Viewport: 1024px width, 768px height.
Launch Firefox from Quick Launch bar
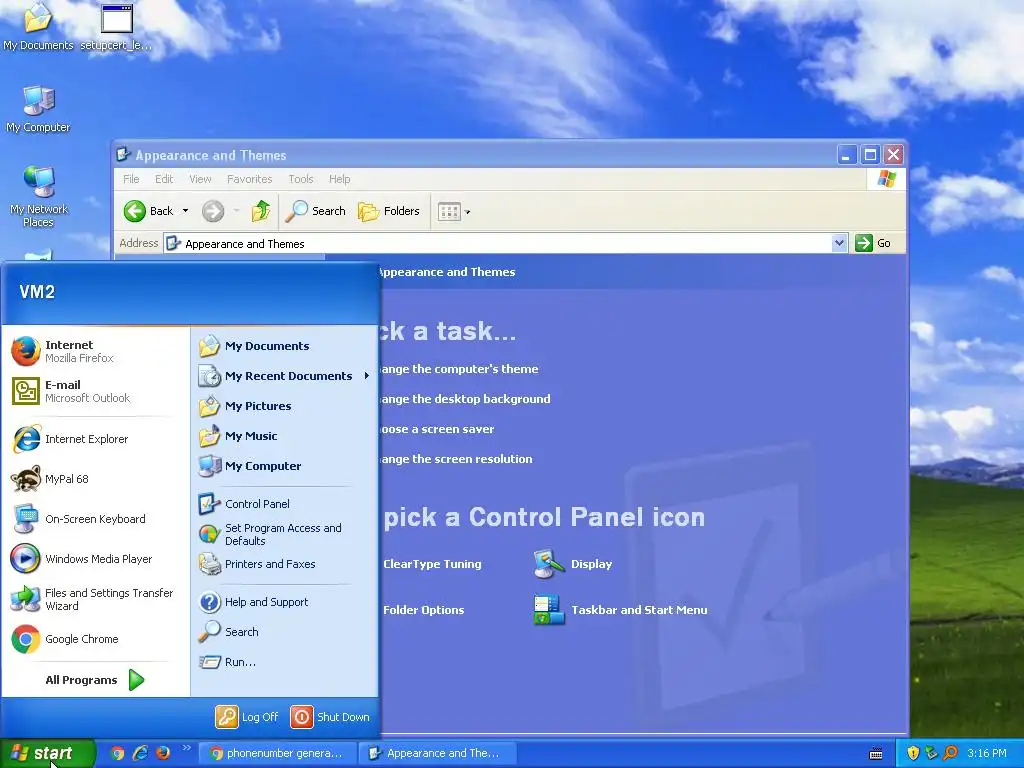tap(163, 753)
